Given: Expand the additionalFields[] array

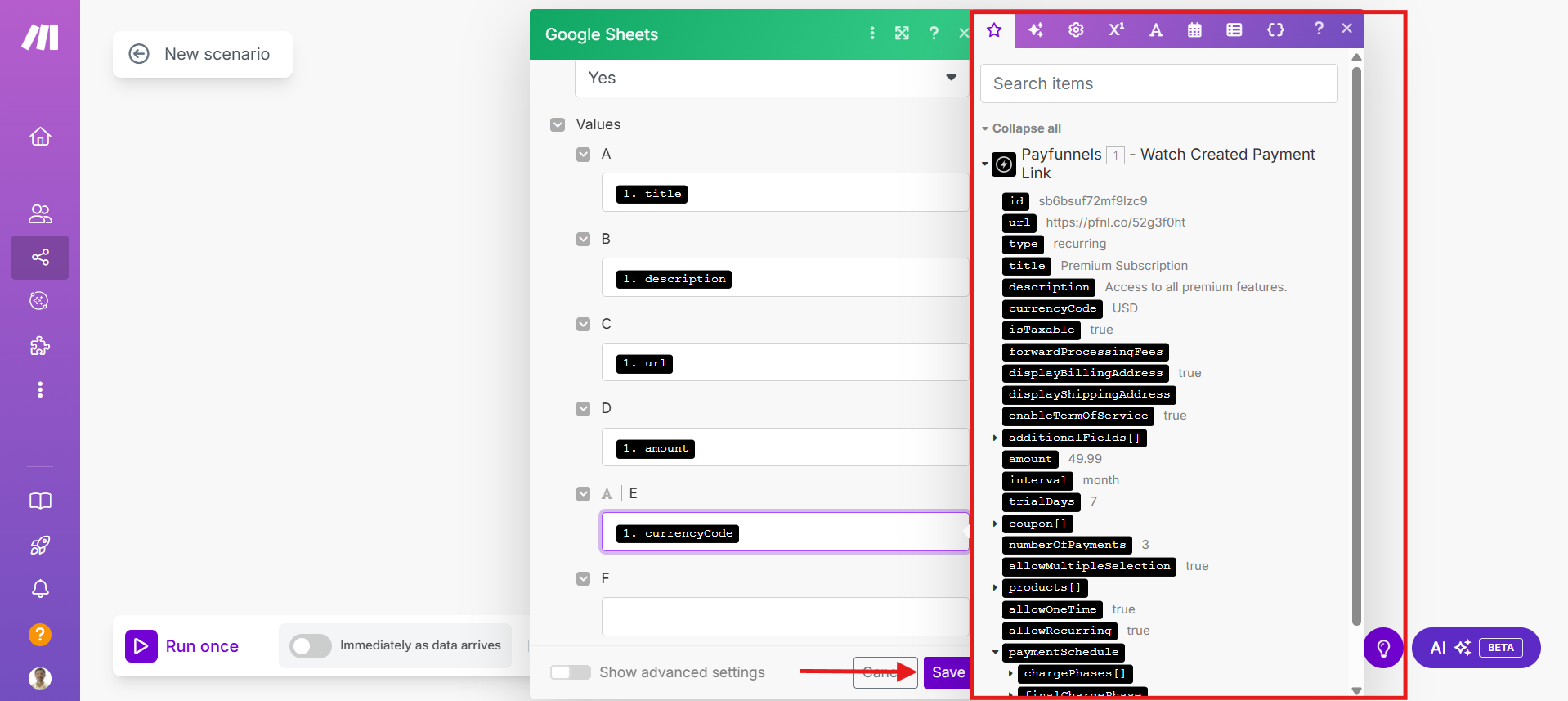Looking at the screenshot, I should click(x=995, y=438).
